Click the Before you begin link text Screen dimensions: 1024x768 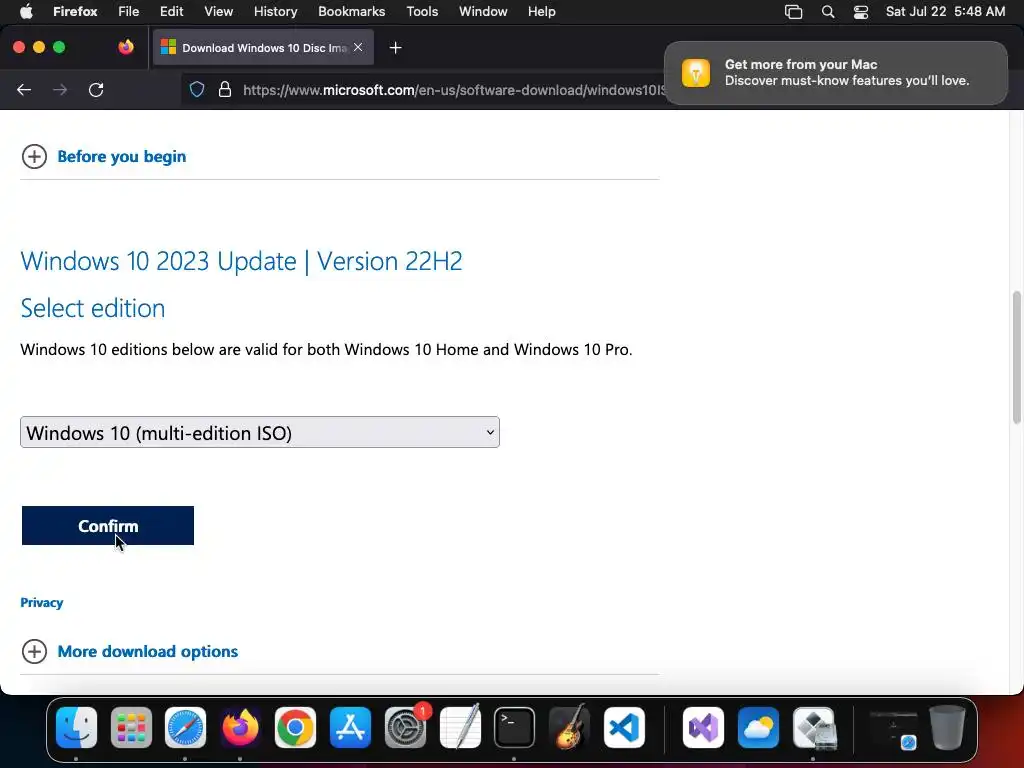[x=121, y=157]
